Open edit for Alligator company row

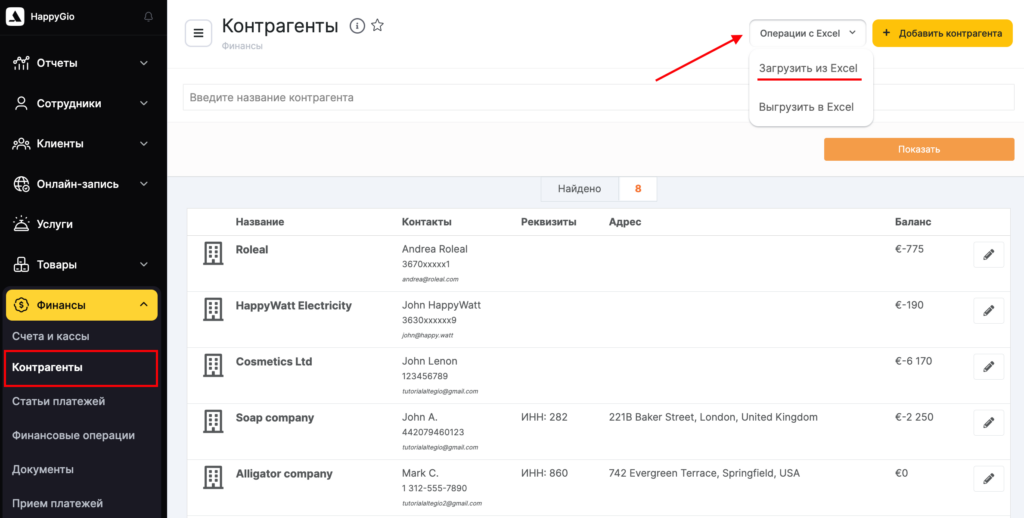pyautogui.click(x=988, y=479)
